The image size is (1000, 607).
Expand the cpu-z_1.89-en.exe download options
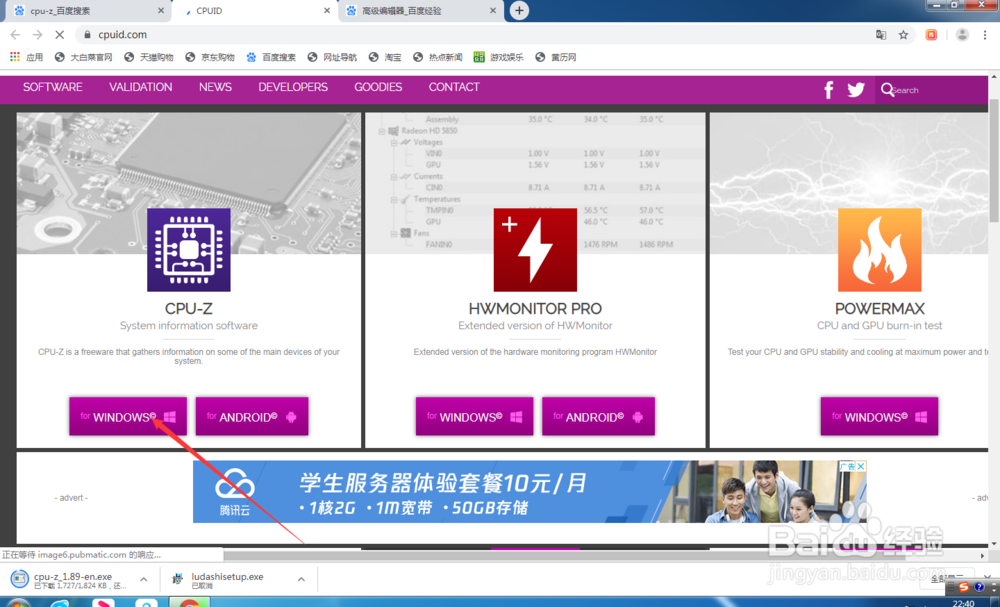pos(143,578)
